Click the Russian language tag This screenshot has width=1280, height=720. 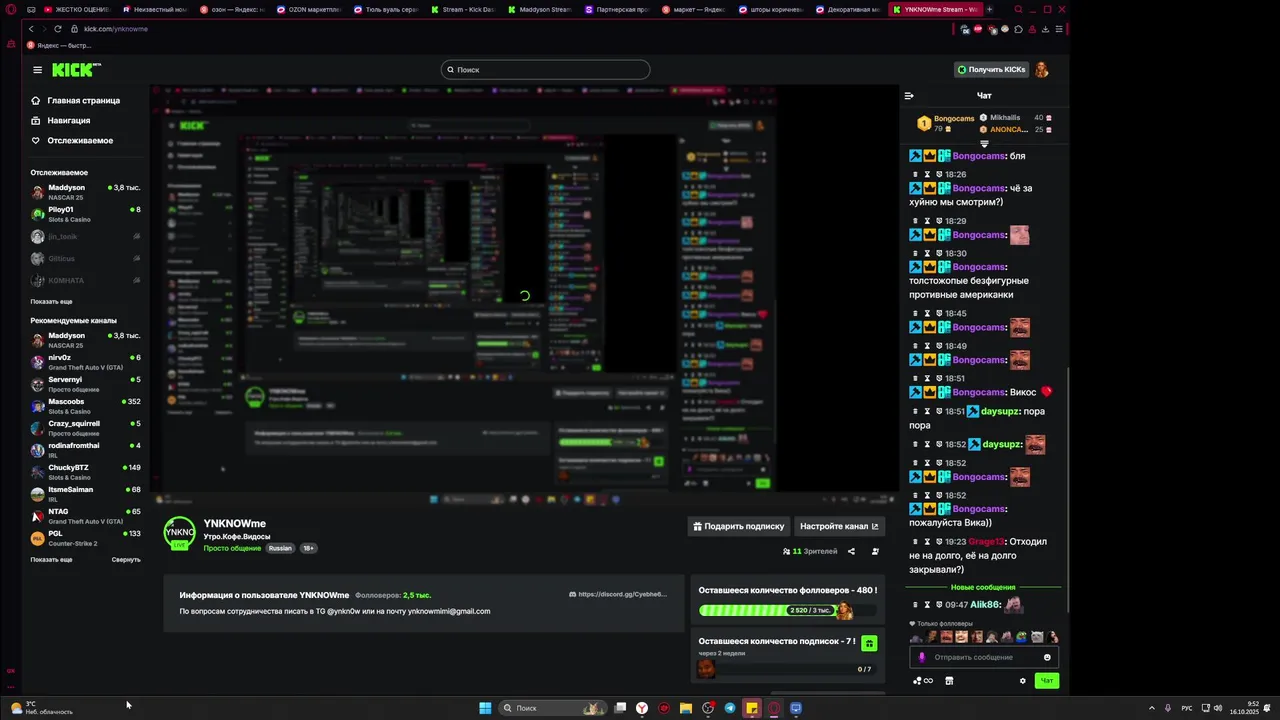point(280,548)
